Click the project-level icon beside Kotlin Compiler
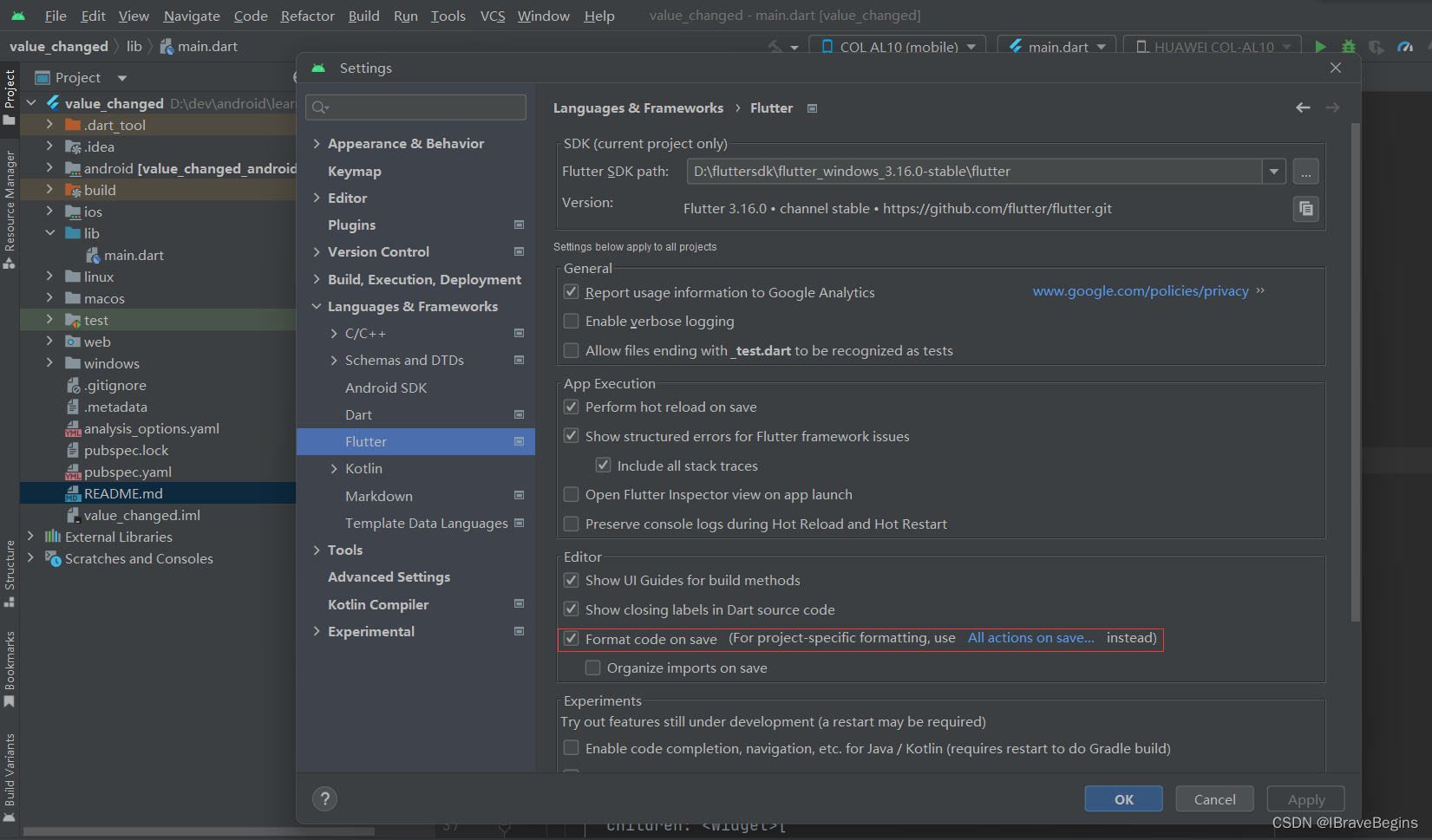The image size is (1432, 840). click(519, 603)
